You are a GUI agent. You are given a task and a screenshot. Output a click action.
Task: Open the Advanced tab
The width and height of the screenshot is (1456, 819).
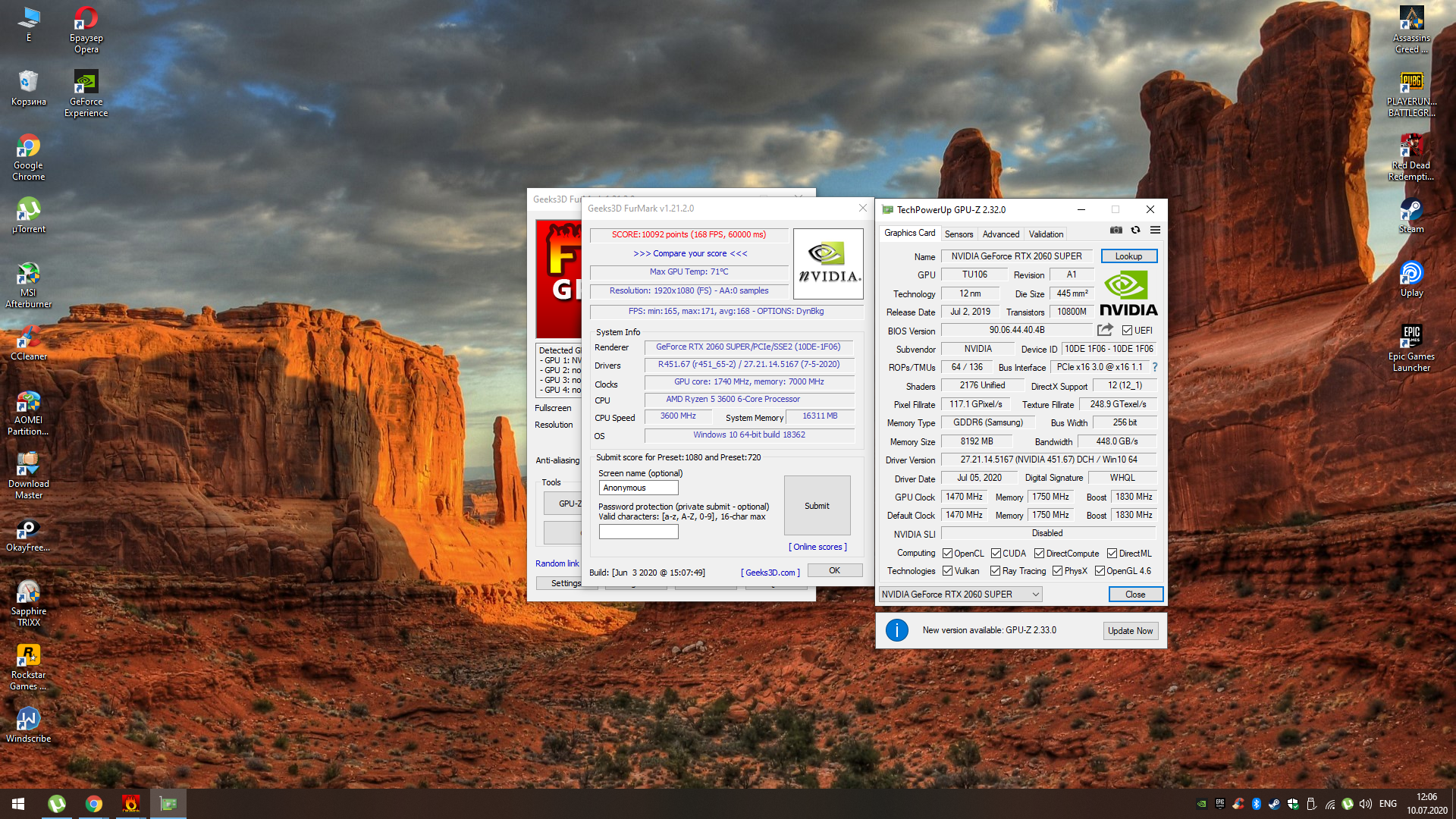point(1000,234)
